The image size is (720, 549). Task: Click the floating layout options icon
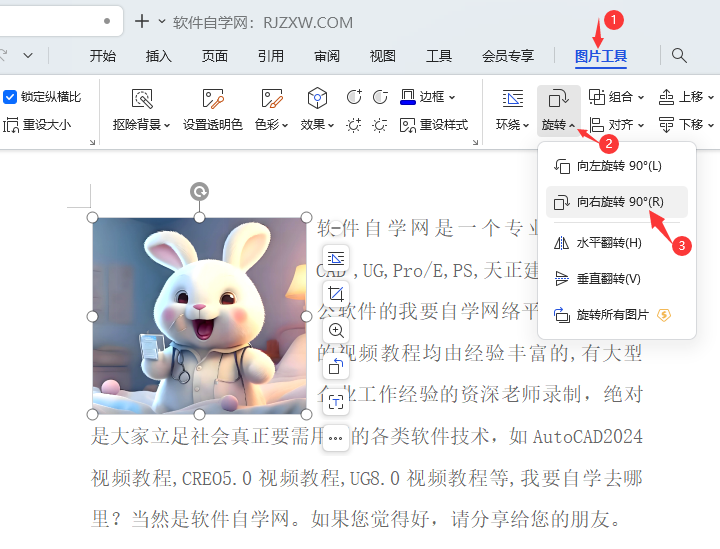pos(336,258)
